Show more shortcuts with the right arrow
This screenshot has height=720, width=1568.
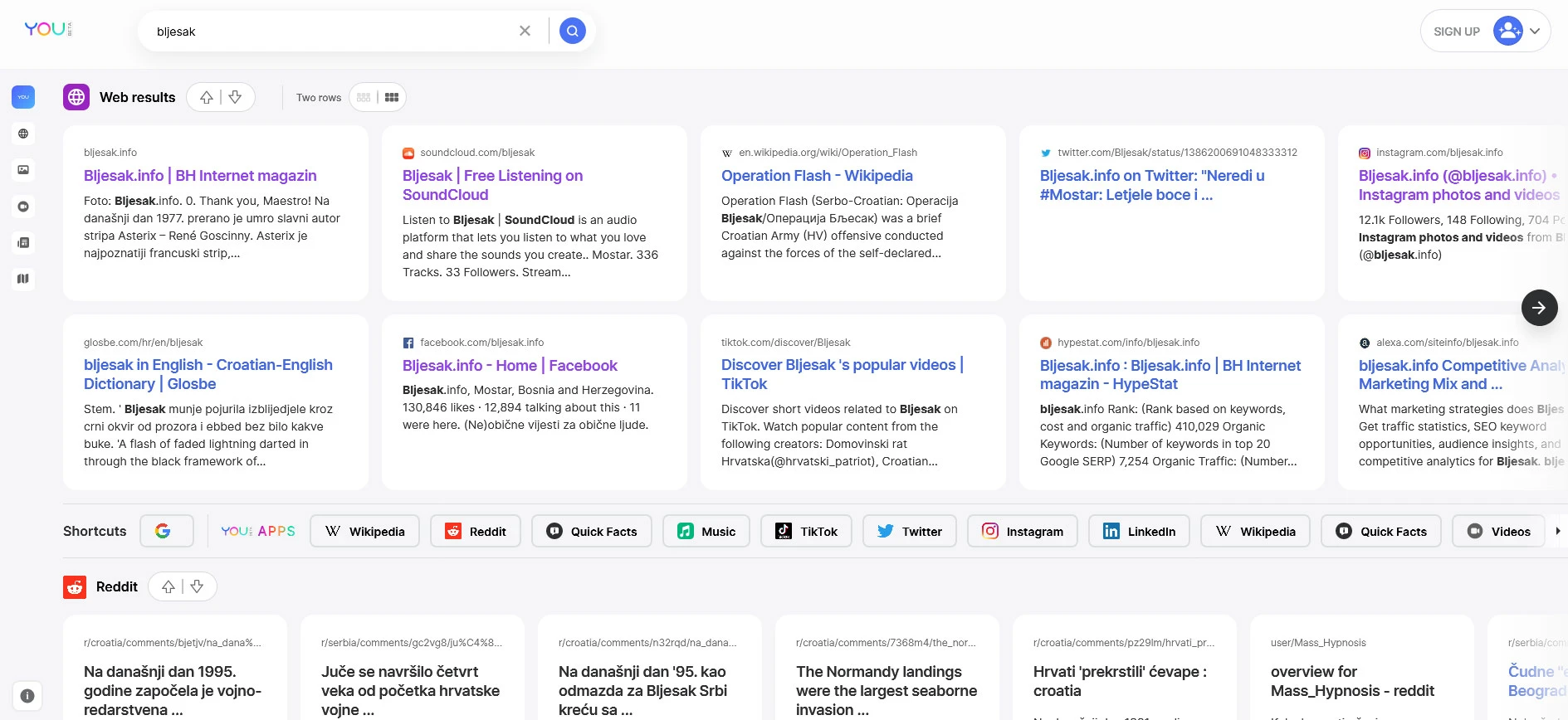tap(1558, 531)
